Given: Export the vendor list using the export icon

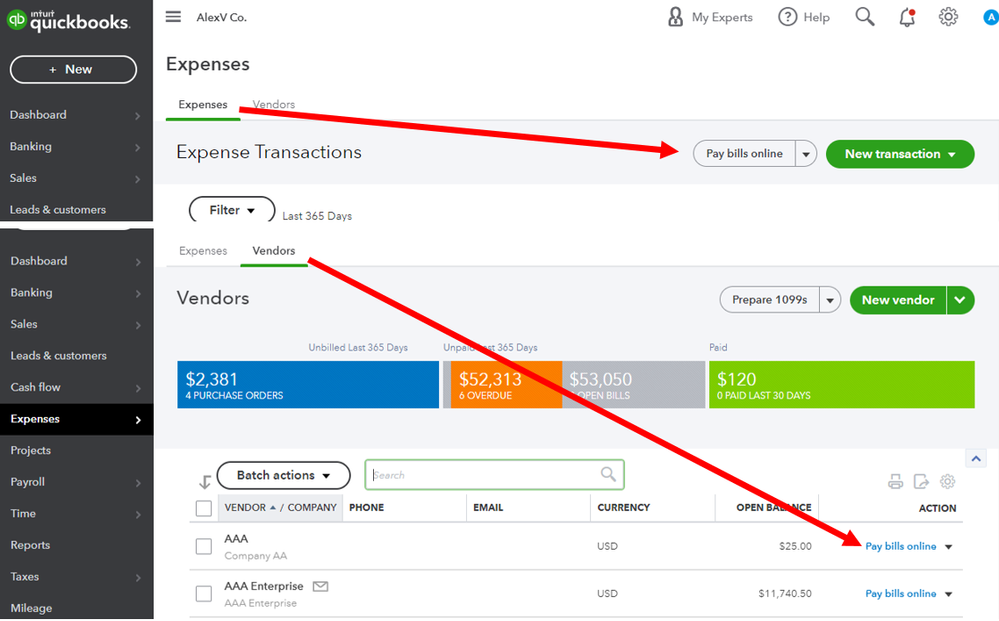Looking at the screenshot, I should 921,482.
